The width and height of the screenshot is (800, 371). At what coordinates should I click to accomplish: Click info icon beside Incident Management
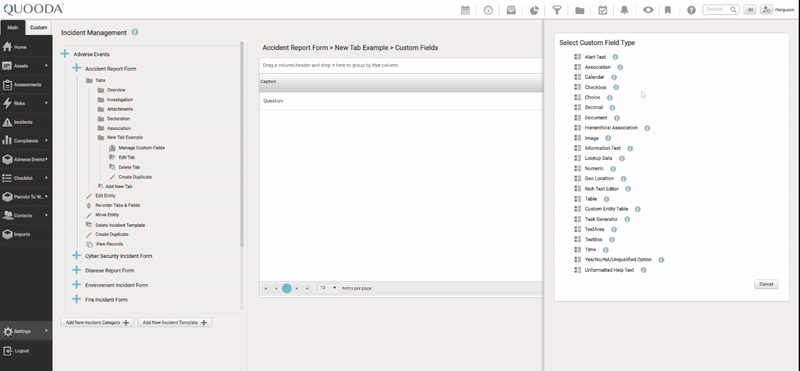pos(135,32)
